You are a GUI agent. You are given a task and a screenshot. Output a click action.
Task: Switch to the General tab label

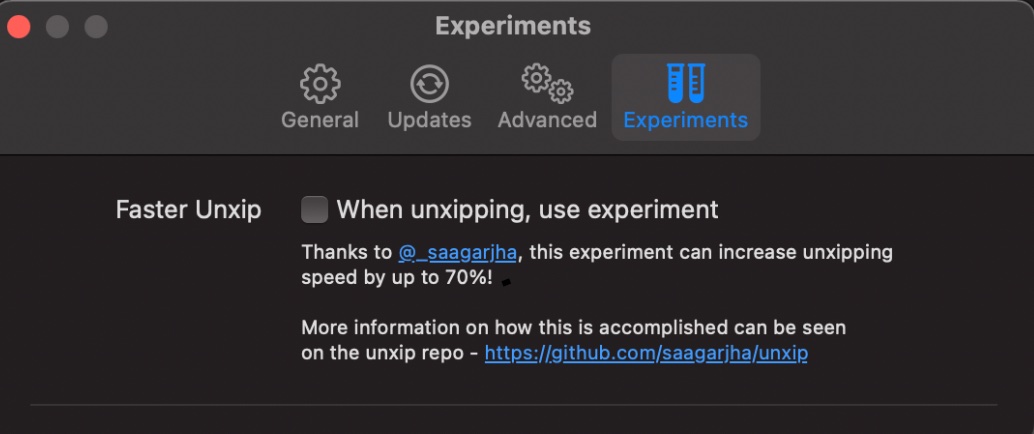(320, 120)
